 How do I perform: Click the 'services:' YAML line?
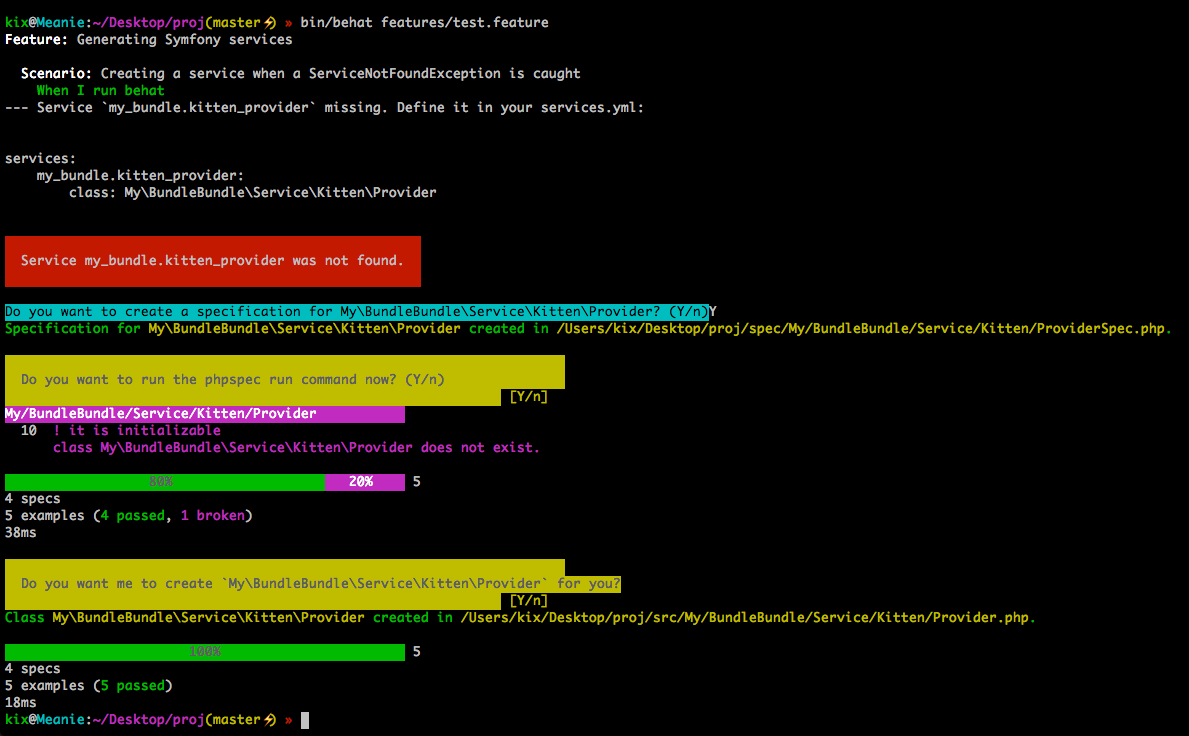tap(40, 158)
